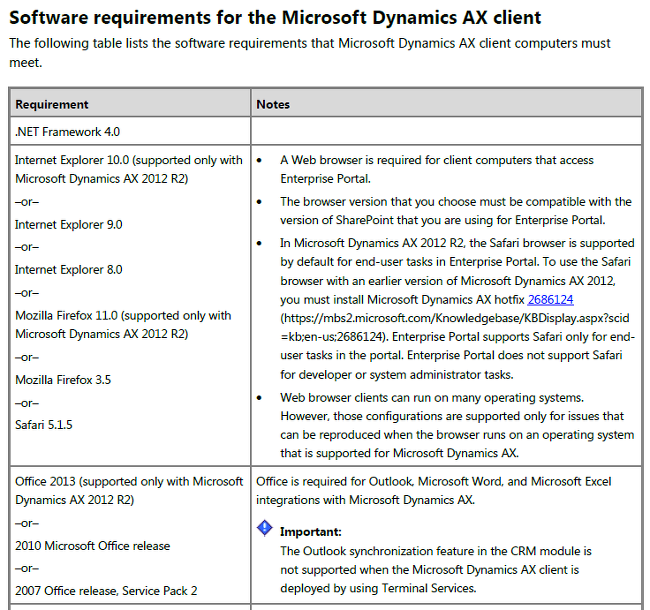Screen dimensions: 650x610
Task: Click bullet starting 'In Microsoft Dynamics AX 2012 R2'
Action: click(x=458, y=309)
